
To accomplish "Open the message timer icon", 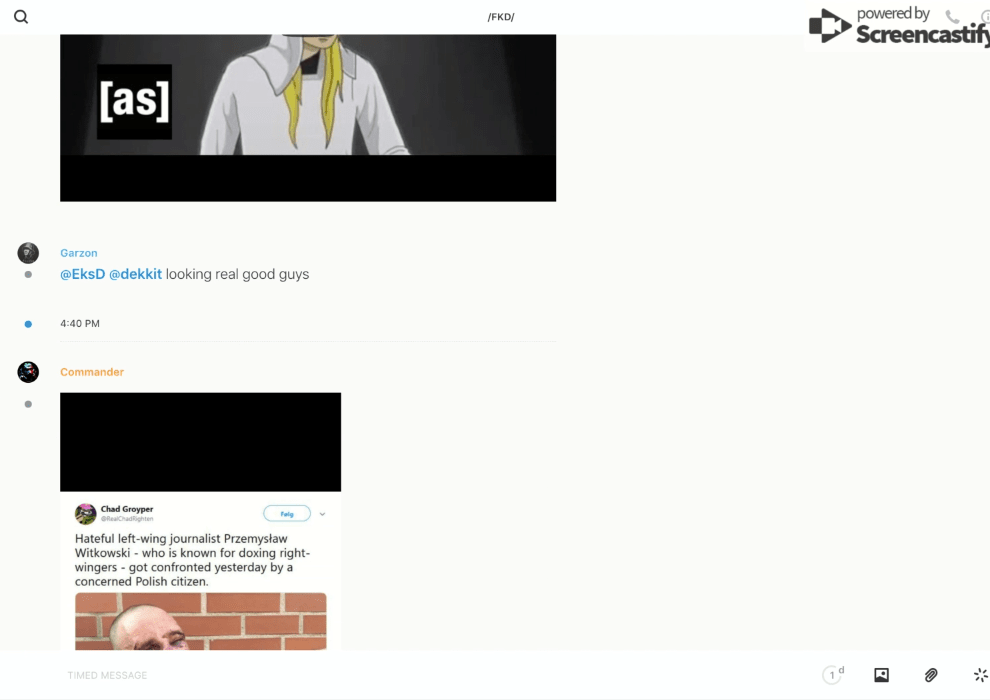I will [x=832, y=675].
